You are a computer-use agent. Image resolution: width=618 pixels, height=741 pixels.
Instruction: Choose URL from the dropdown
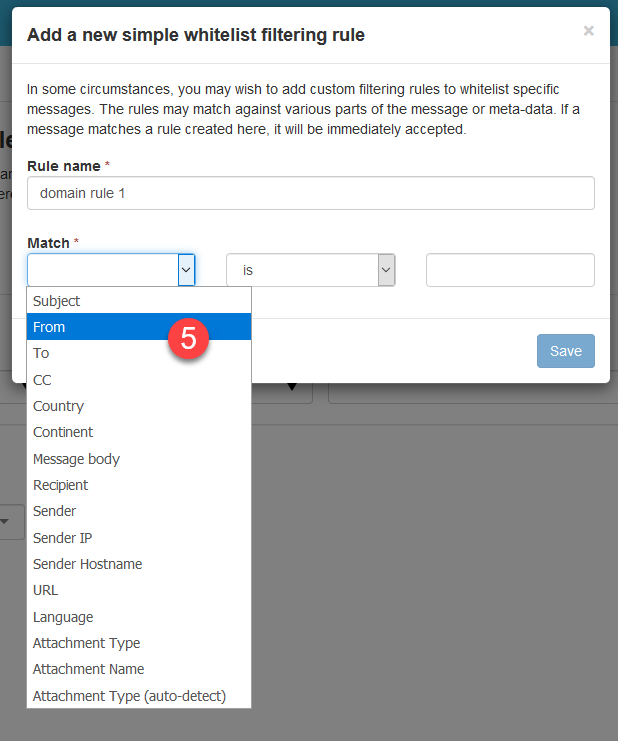[45, 590]
